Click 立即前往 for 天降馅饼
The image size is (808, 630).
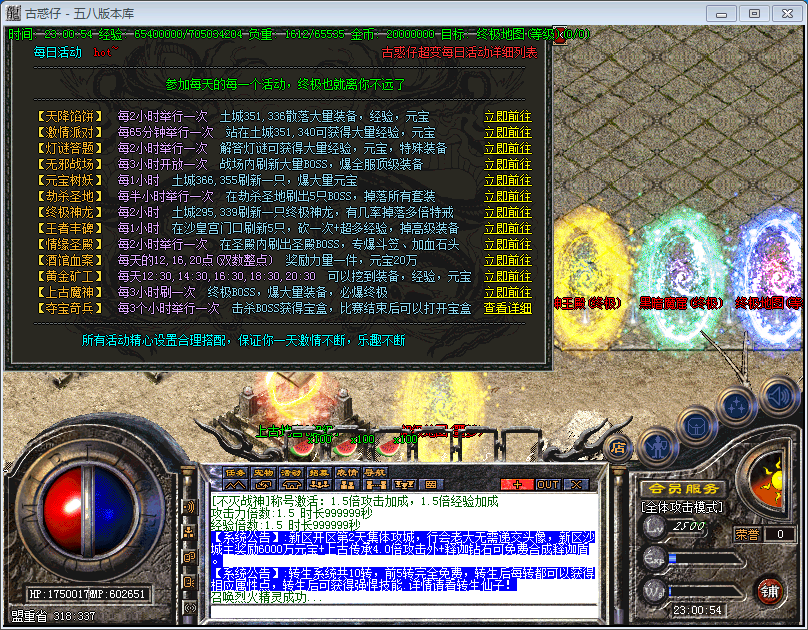tap(508, 116)
